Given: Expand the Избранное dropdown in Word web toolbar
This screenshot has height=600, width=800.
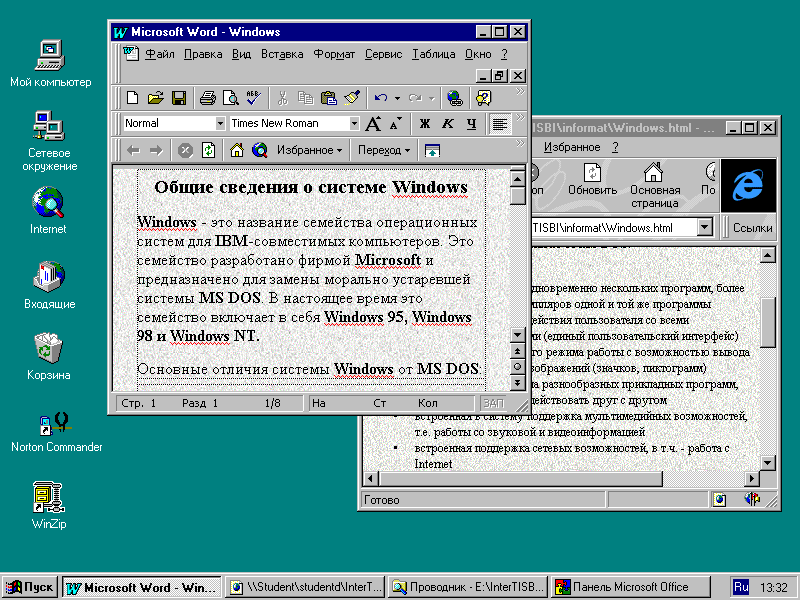Looking at the screenshot, I should 310,150.
